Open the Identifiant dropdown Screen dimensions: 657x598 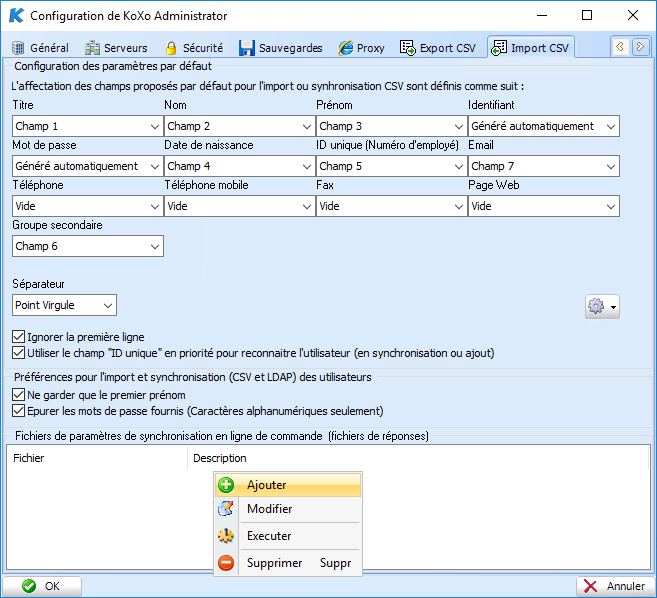click(x=543, y=126)
